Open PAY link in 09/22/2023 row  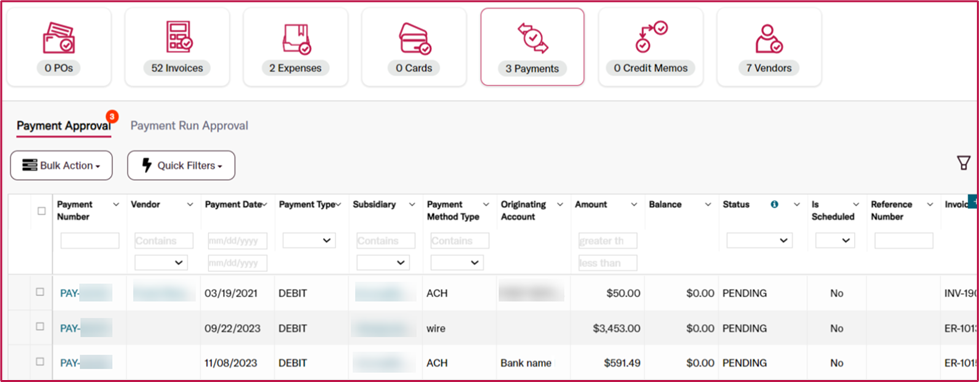coord(86,328)
